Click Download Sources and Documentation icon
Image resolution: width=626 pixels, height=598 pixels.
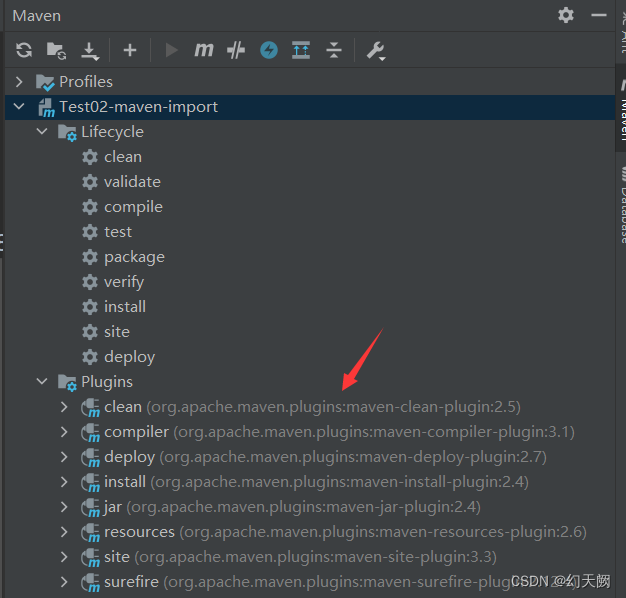90,51
